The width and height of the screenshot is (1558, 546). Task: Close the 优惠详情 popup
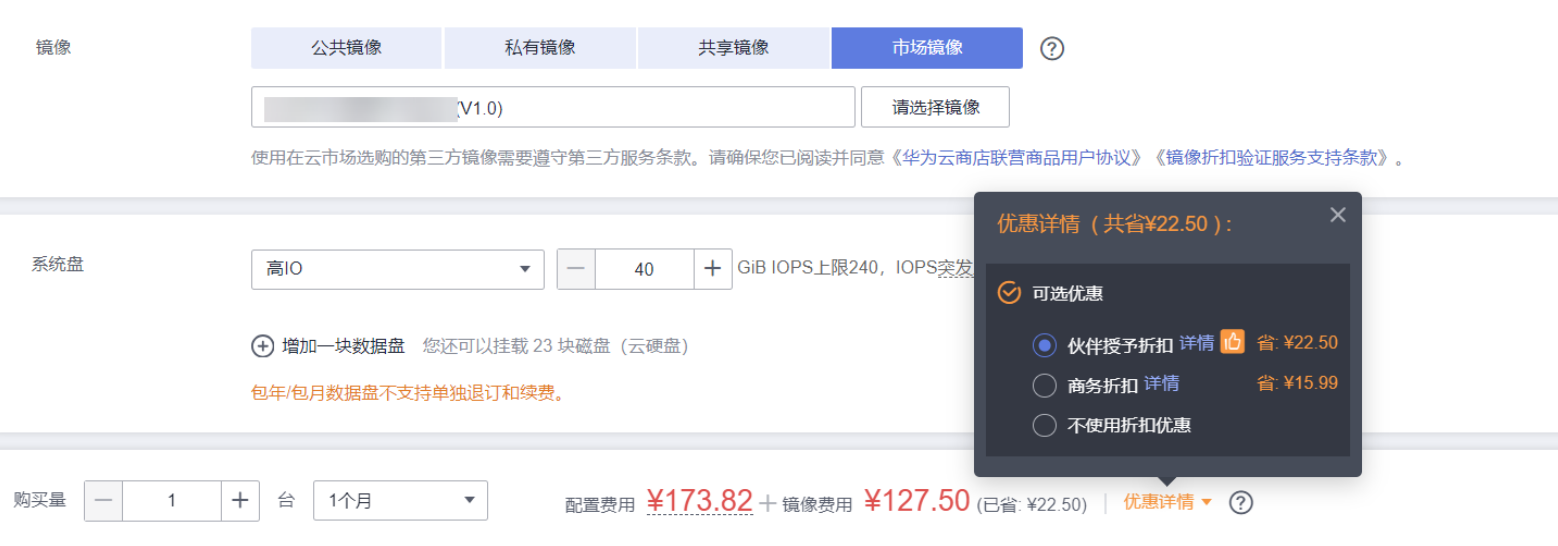point(1338,215)
